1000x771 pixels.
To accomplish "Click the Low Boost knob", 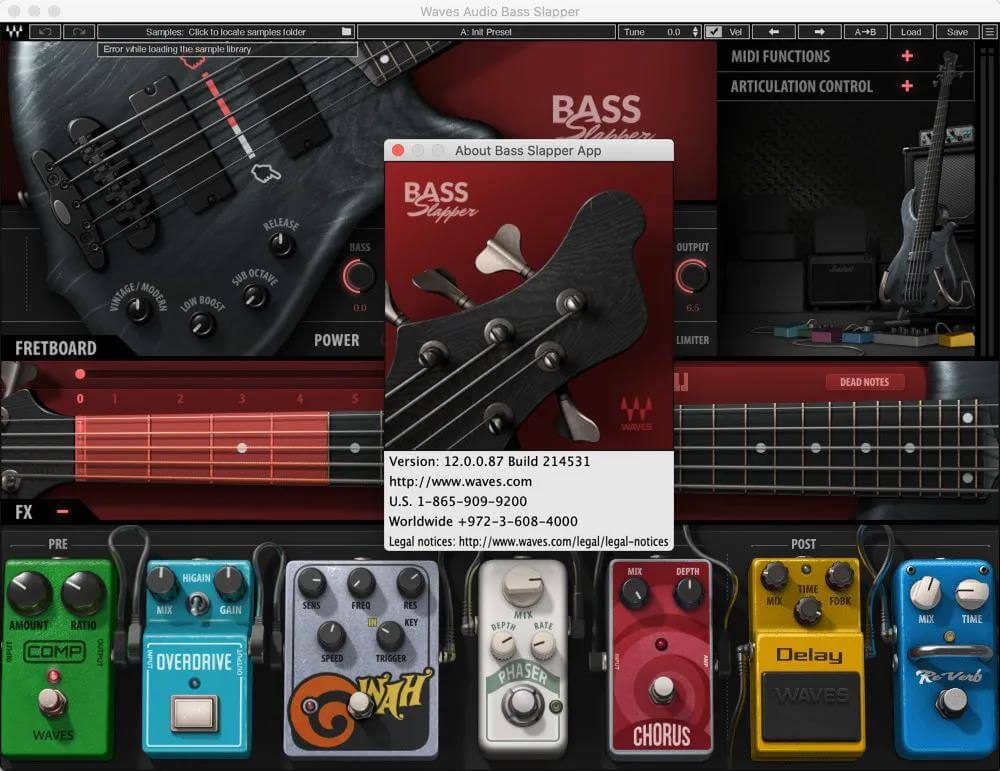I will click(203, 325).
